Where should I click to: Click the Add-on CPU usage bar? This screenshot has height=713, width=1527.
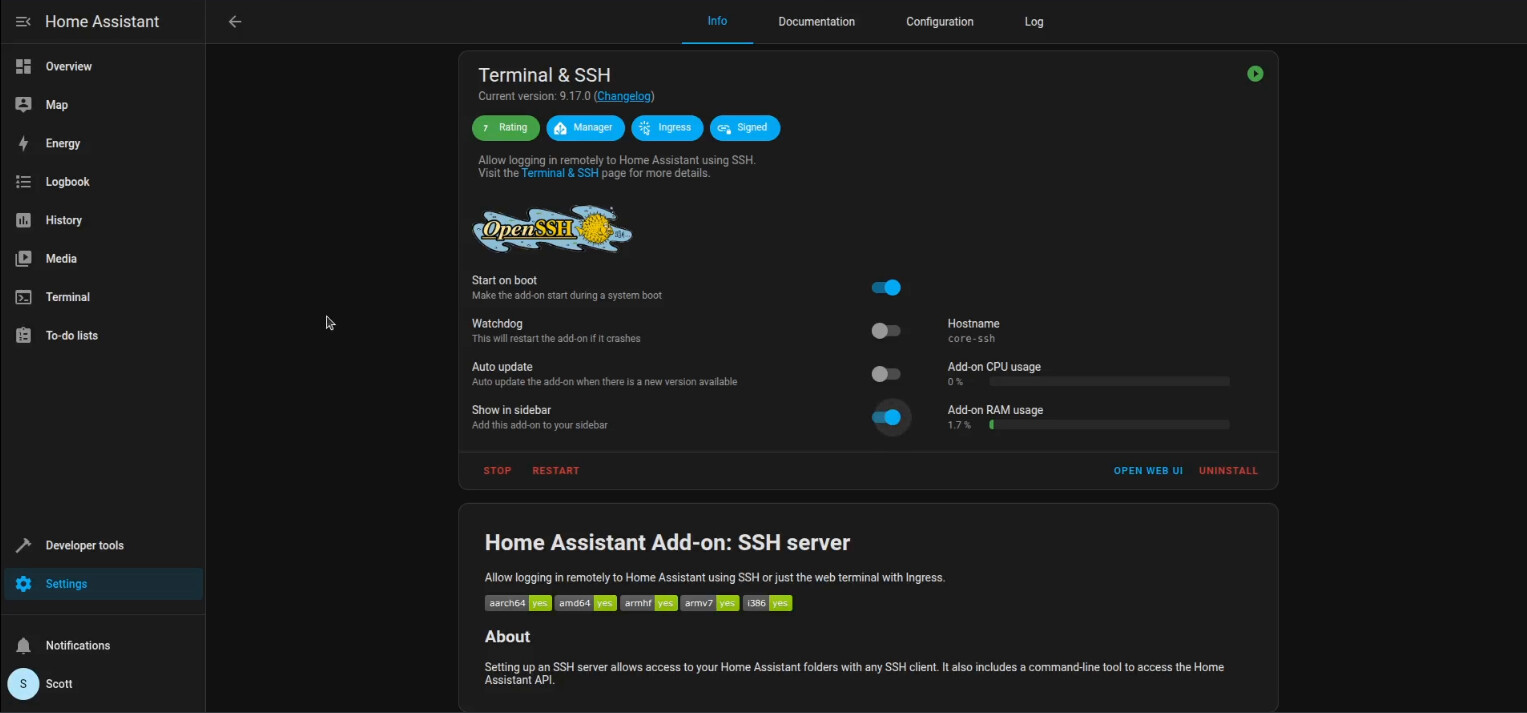(x=1109, y=382)
